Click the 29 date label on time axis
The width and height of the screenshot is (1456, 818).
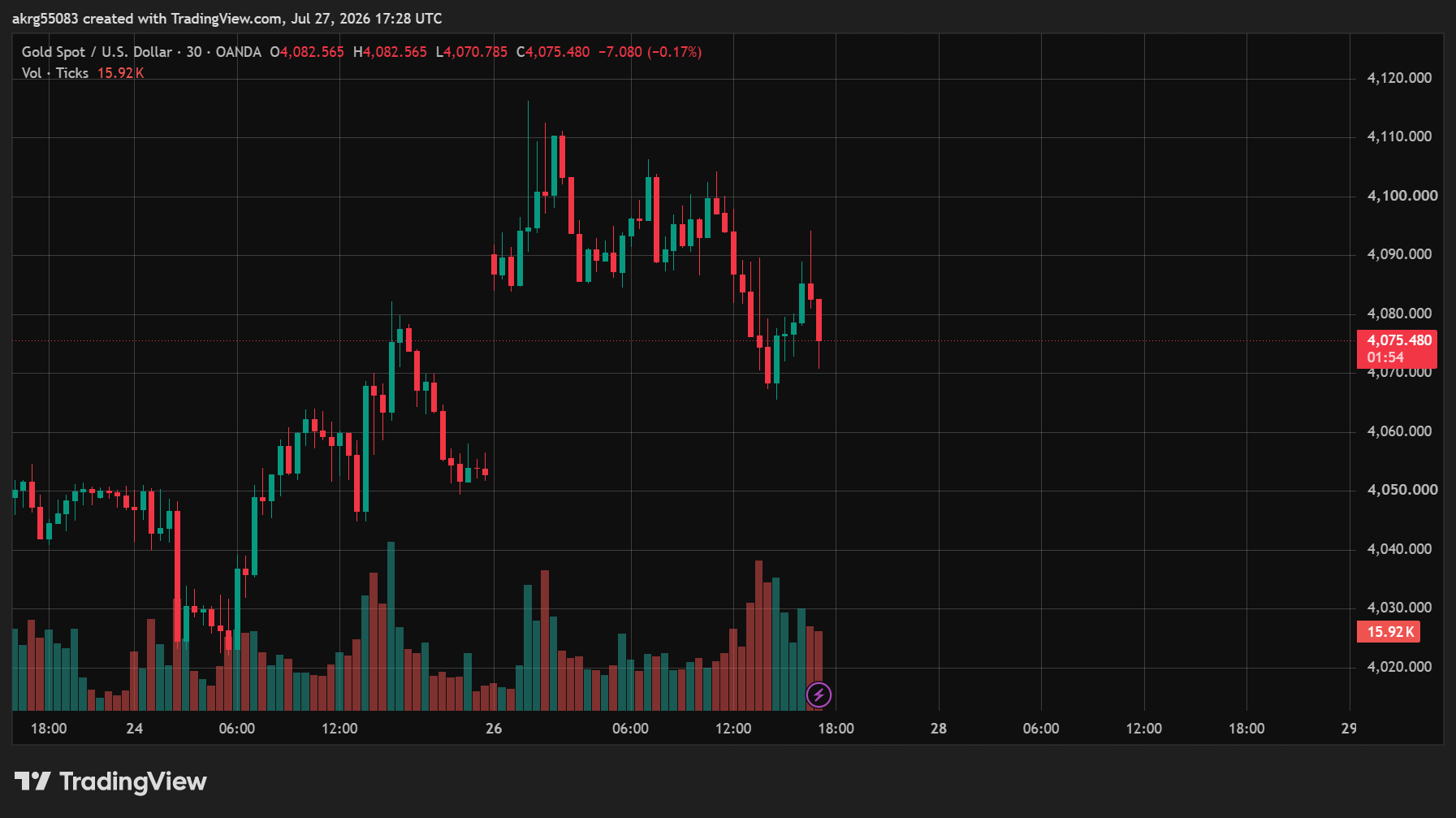tap(1349, 729)
